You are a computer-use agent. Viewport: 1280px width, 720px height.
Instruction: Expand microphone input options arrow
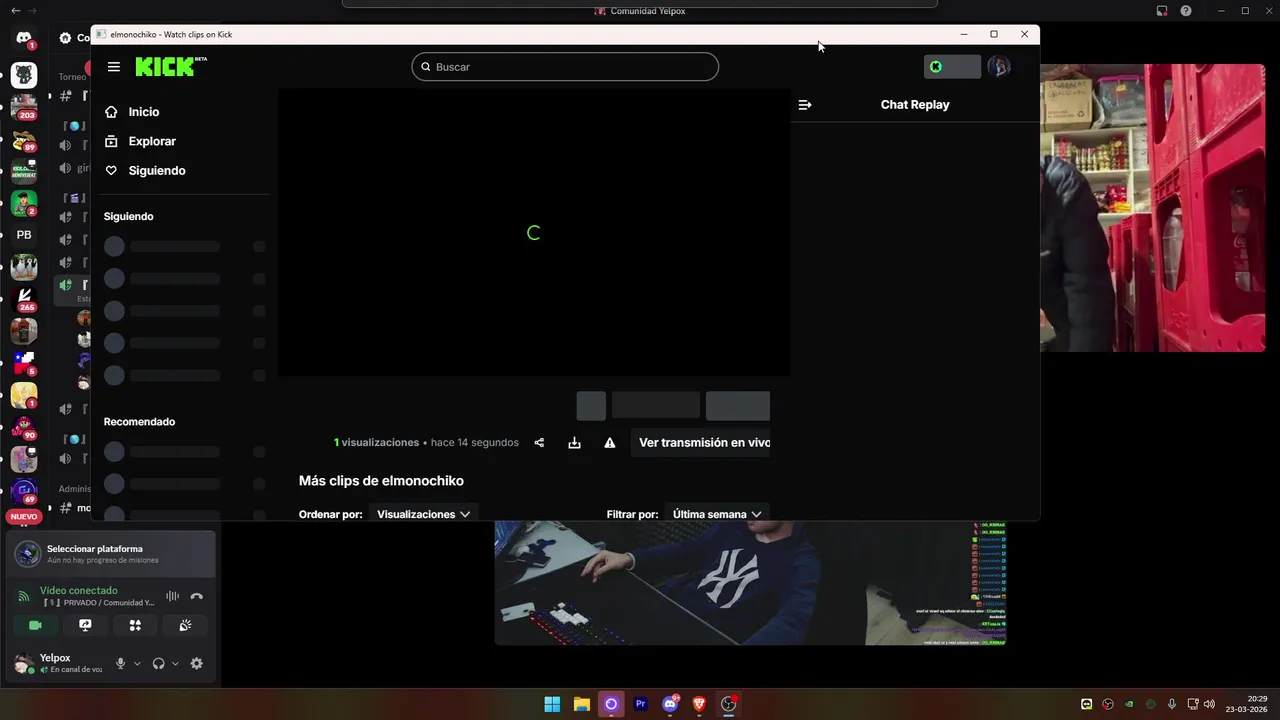(x=137, y=663)
